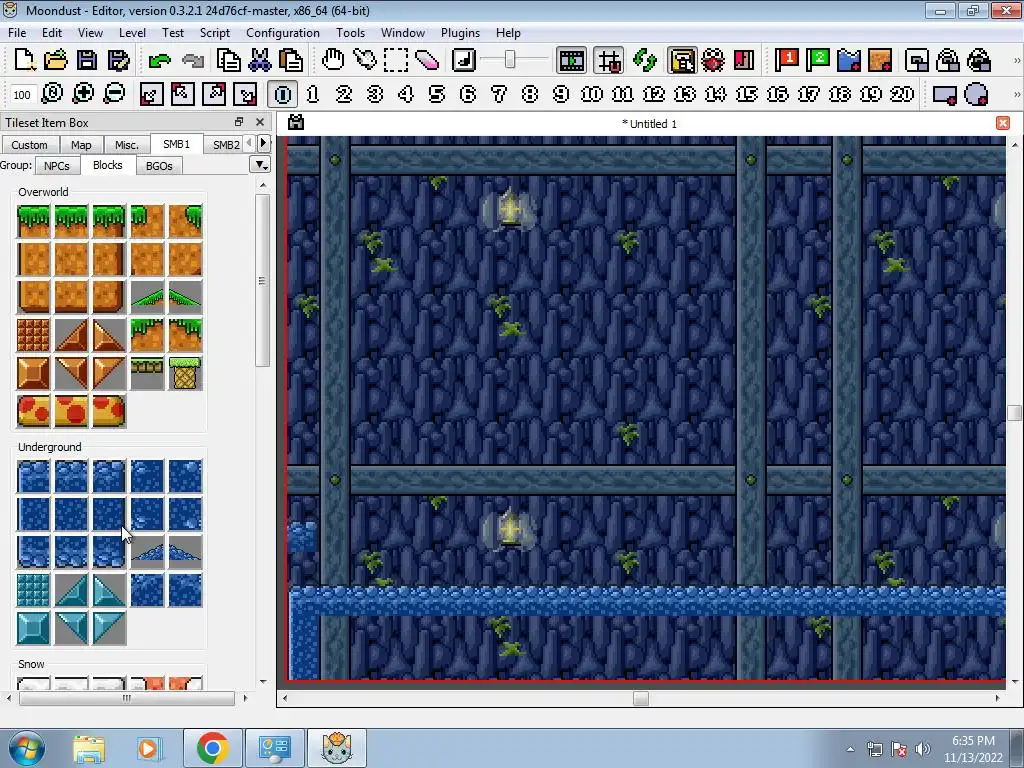Switch to section 10

(x=592, y=94)
